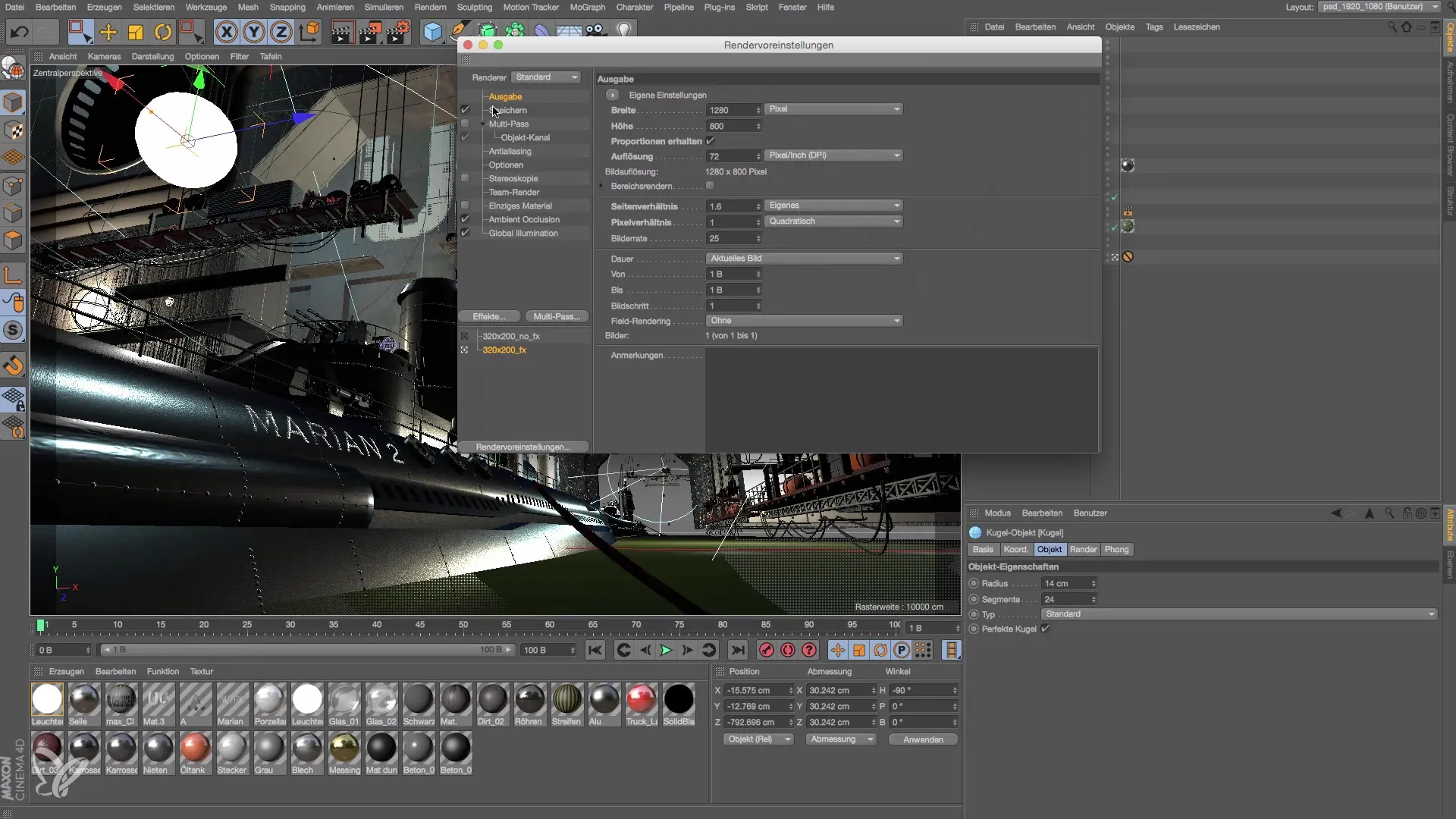Image resolution: width=1456 pixels, height=819 pixels.
Task: Click the Anwenden button
Action: click(923, 739)
